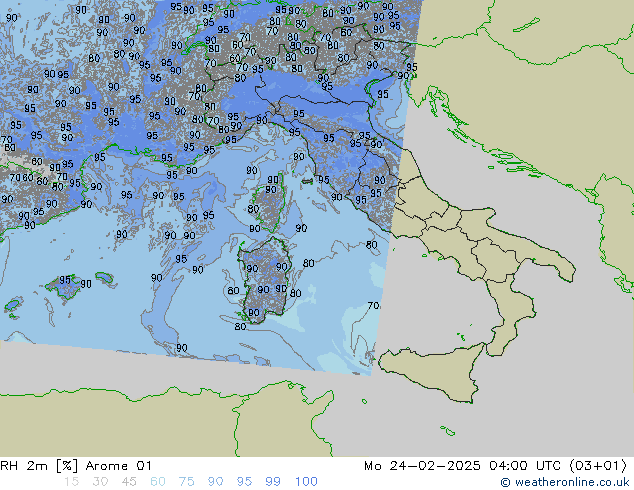Viewport: 634px width, 490px height.
Task: Select the 100 legend value
Action: click(x=306, y=482)
